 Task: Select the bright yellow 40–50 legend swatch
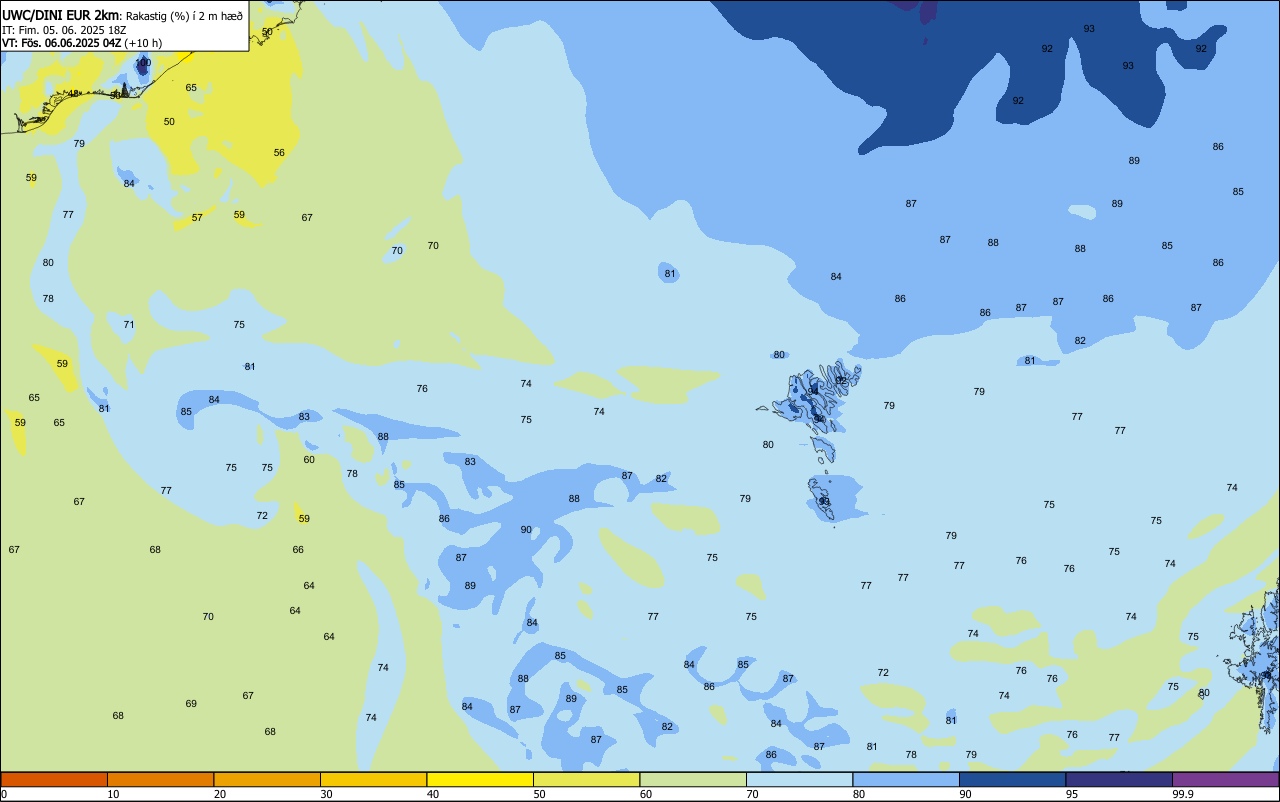click(480, 779)
